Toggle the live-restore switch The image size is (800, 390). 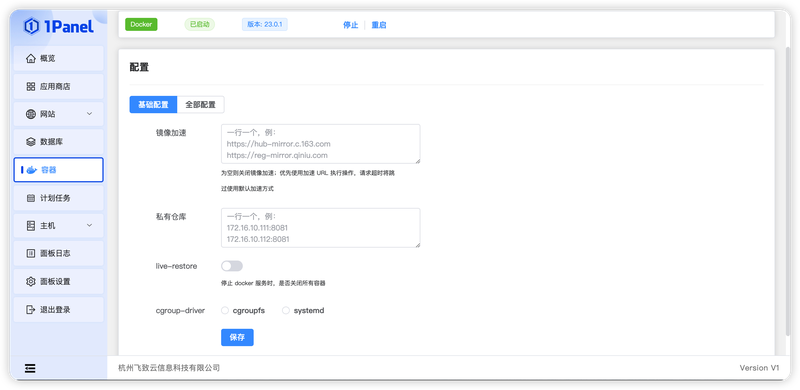pyautogui.click(x=232, y=266)
